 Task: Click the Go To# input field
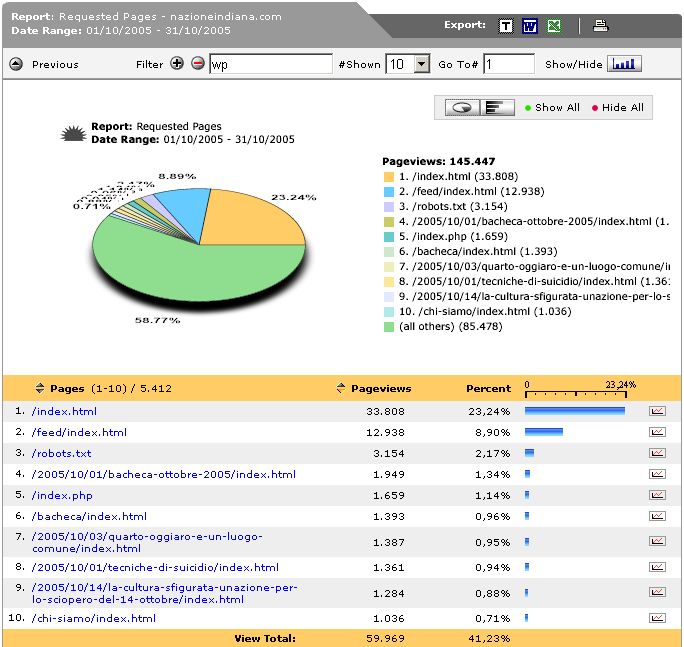pos(509,64)
